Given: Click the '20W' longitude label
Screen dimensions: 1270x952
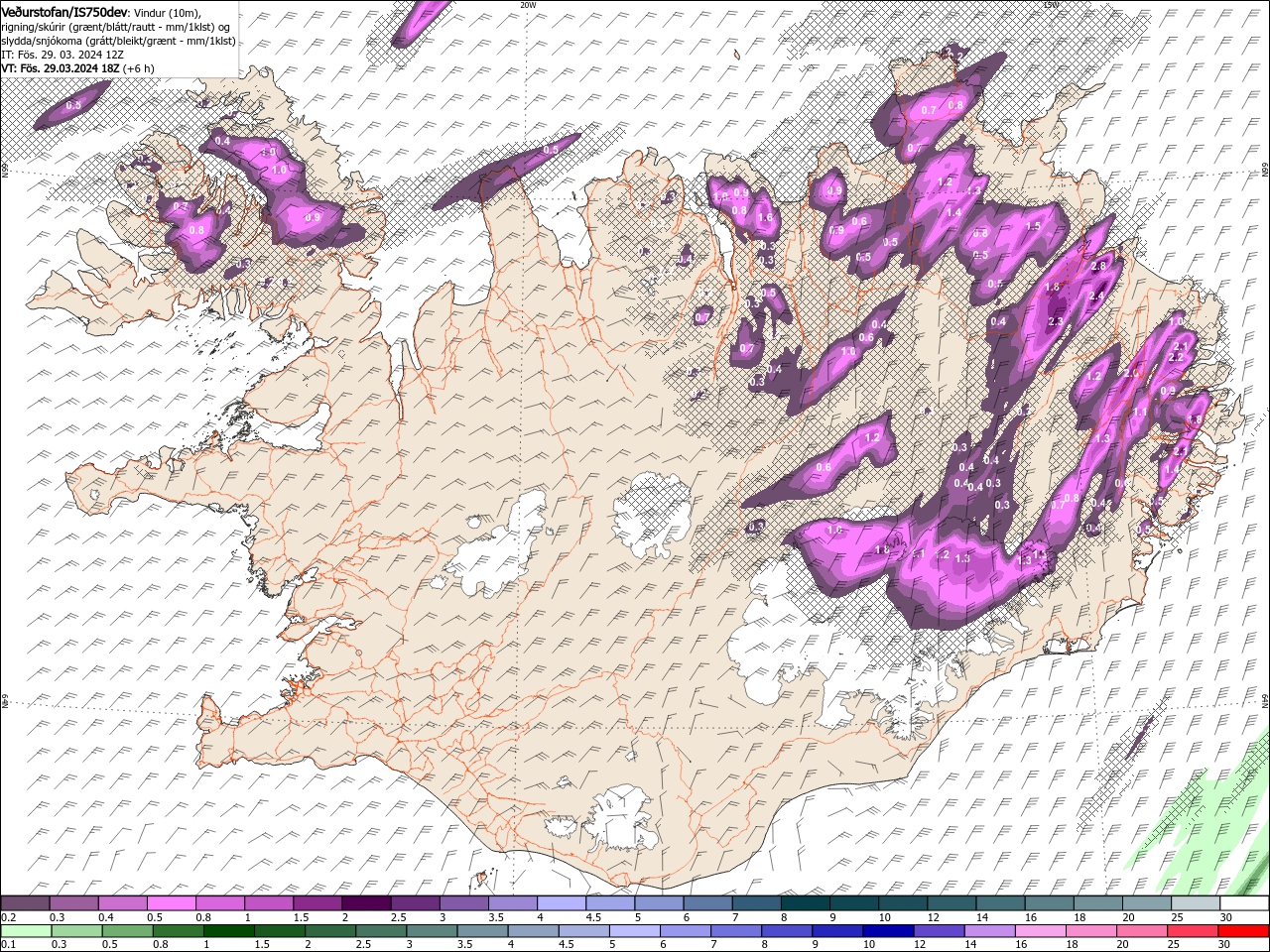Looking at the screenshot, I should click(528, 5).
